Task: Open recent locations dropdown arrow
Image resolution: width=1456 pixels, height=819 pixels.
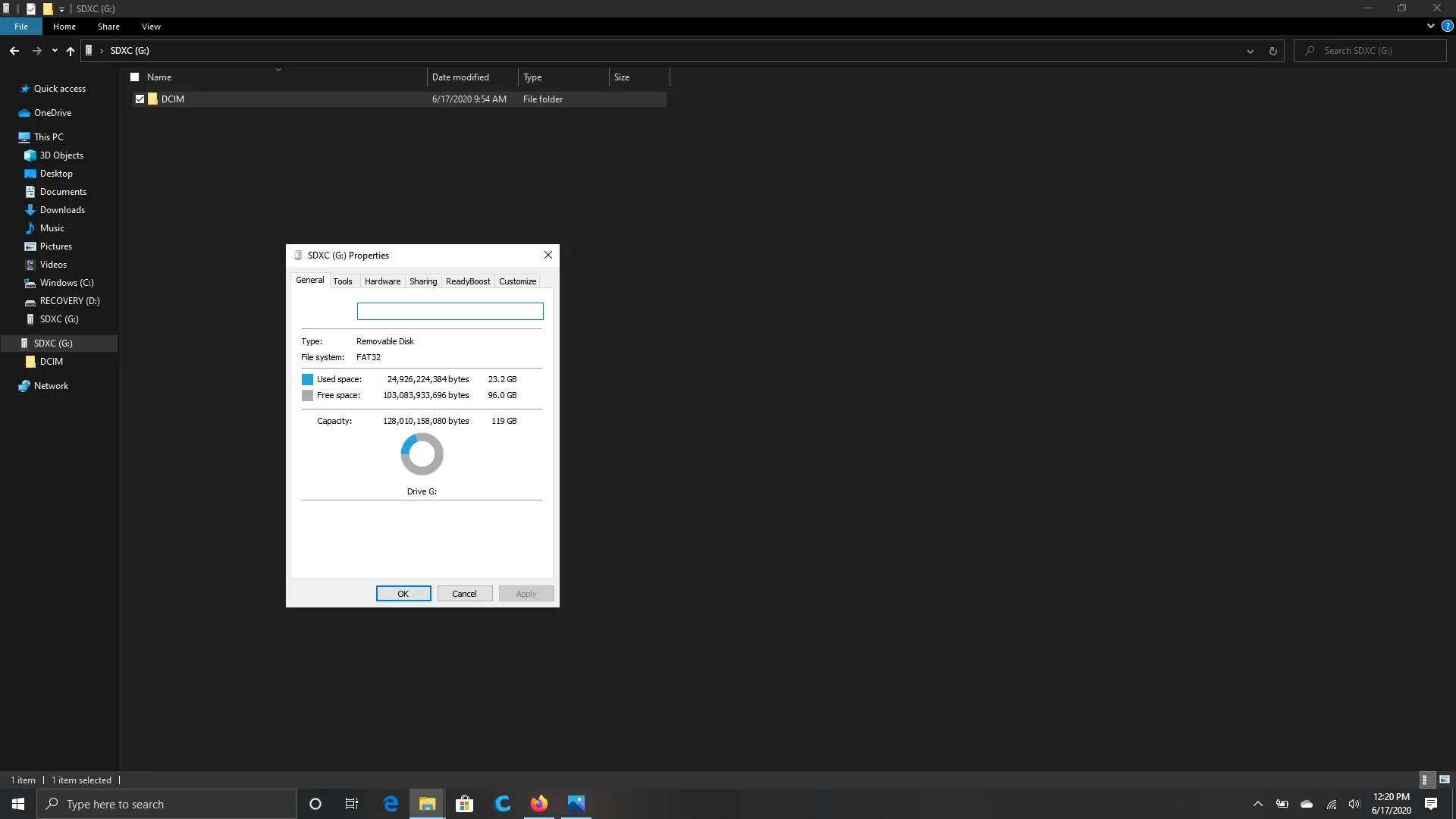Action: click(55, 51)
